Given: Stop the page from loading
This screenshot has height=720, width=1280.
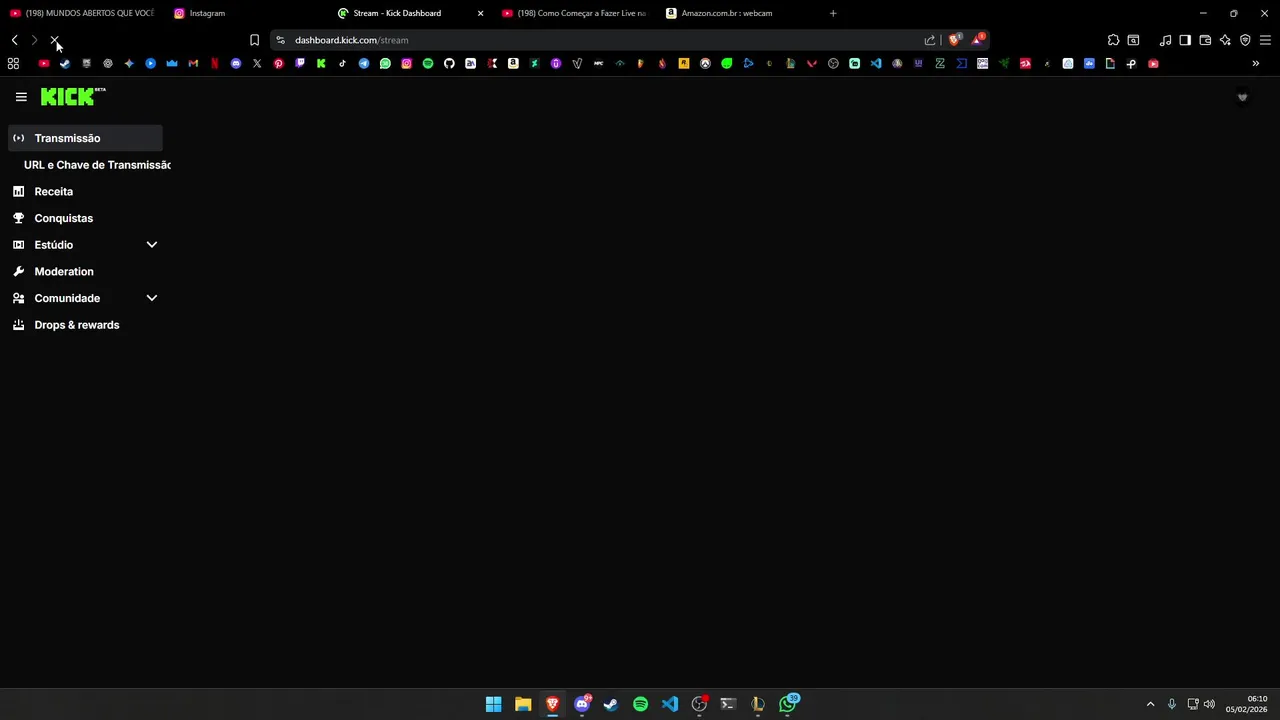Looking at the screenshot, I should click(x=55, y=40).
